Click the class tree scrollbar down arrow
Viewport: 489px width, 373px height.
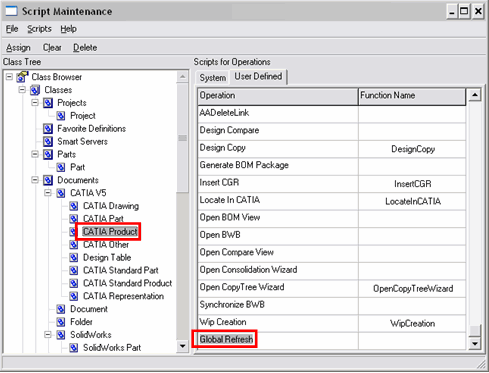click(x=182, y=346)
